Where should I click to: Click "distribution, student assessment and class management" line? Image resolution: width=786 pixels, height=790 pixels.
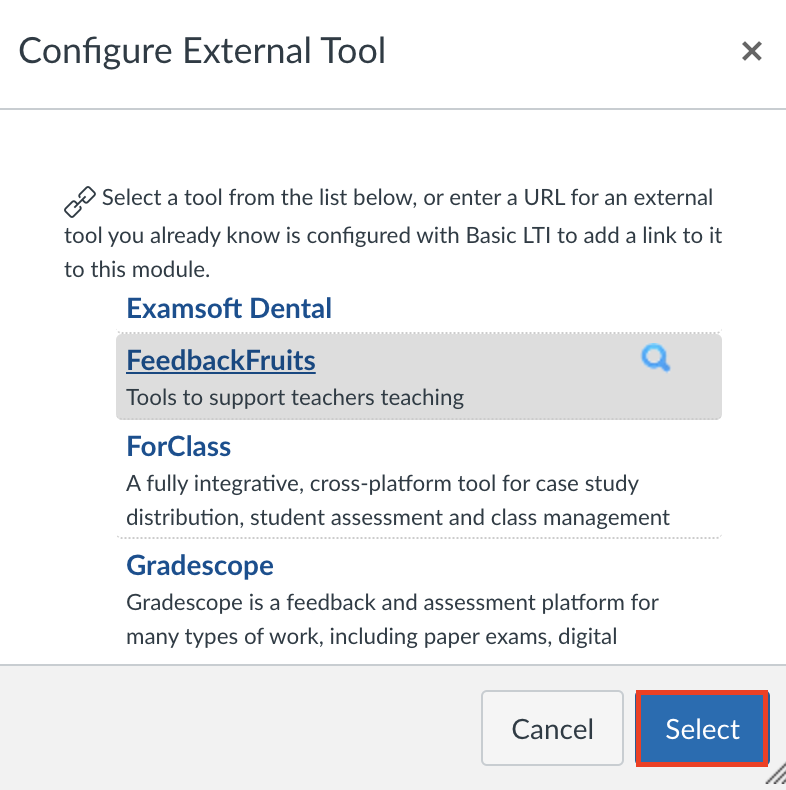click(x=397, y=518)
